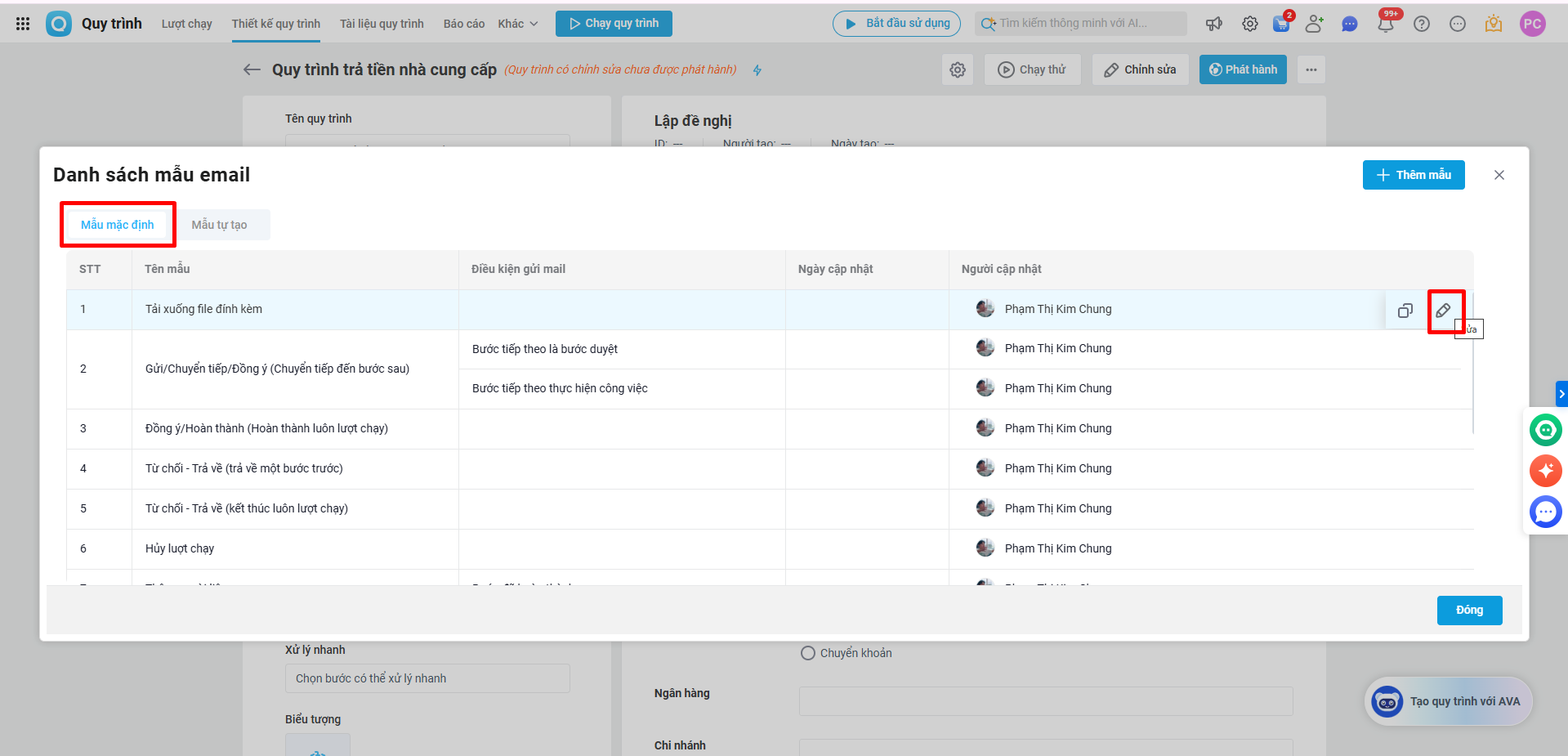Click the duplicate template icon in row 1
The height and width of the screenshot is (756, 1568).
tap(1405, 311)
